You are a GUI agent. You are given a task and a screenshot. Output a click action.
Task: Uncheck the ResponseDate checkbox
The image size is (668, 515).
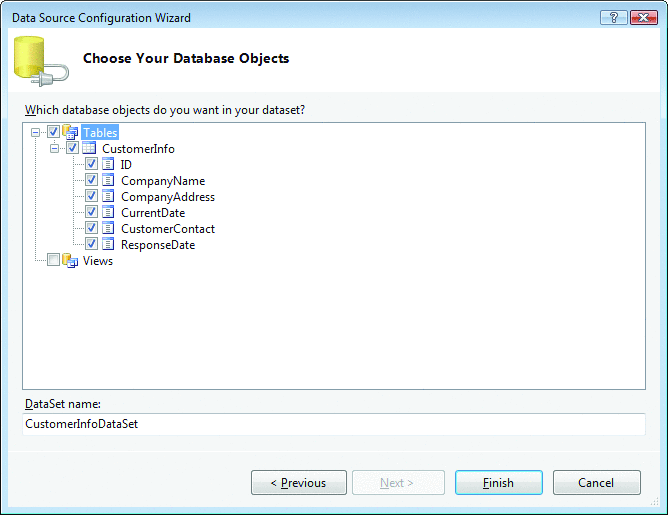[x=91, y=244]
